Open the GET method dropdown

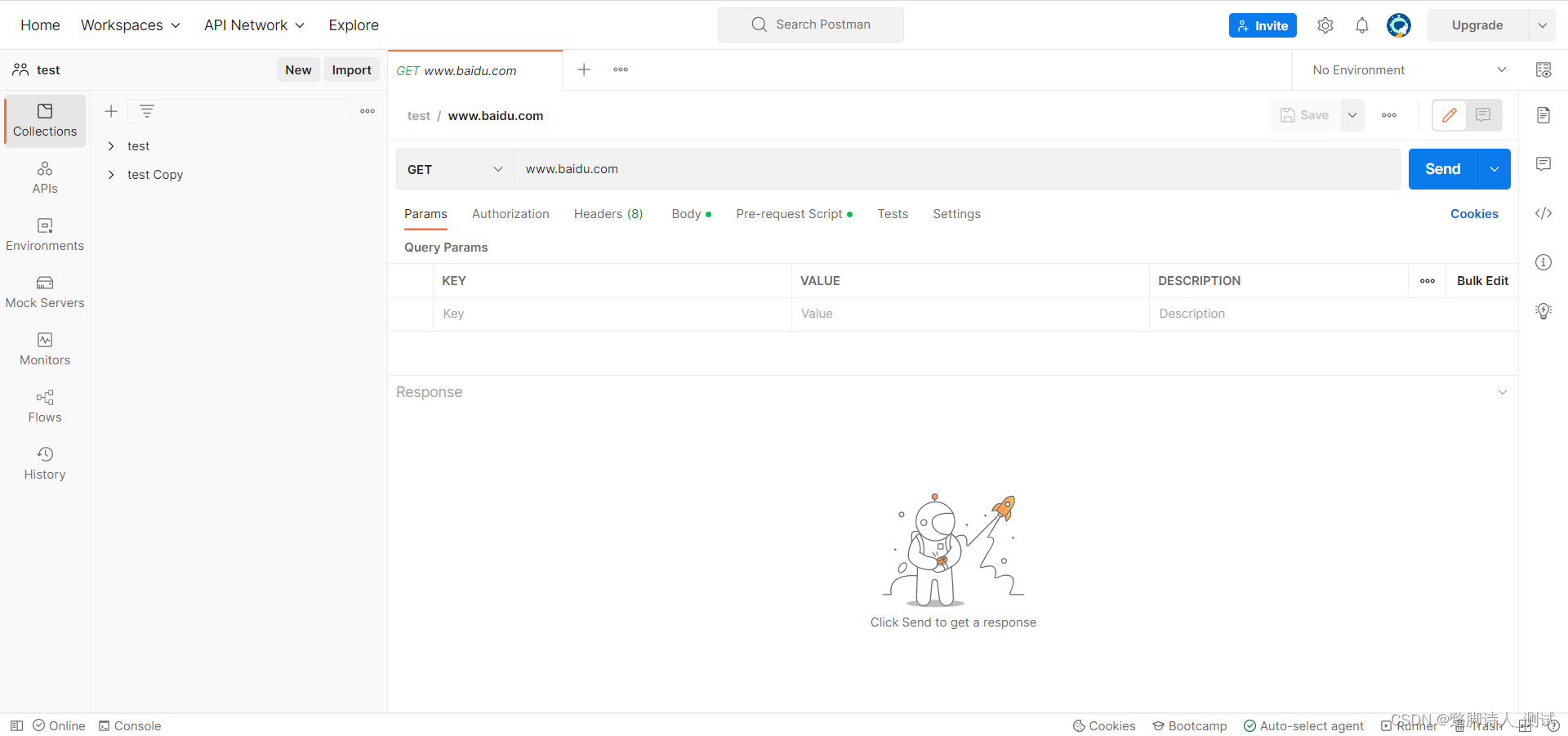tap(455, 169)
